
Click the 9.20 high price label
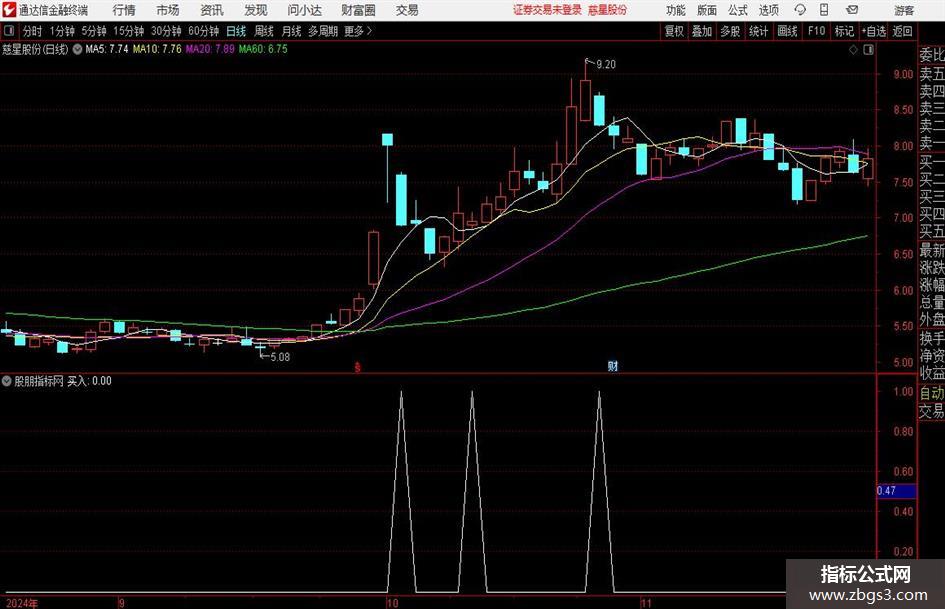click(x=606, y=65)
